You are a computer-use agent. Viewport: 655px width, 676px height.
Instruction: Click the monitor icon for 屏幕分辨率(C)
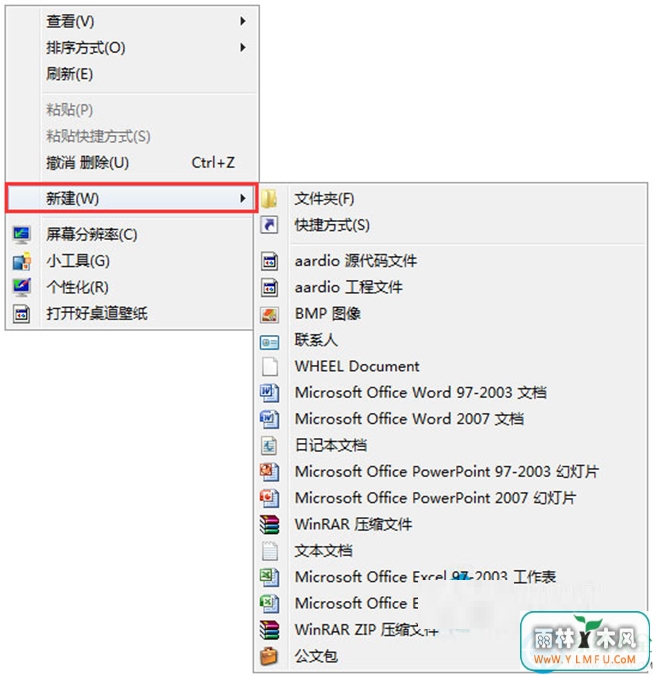22,235
